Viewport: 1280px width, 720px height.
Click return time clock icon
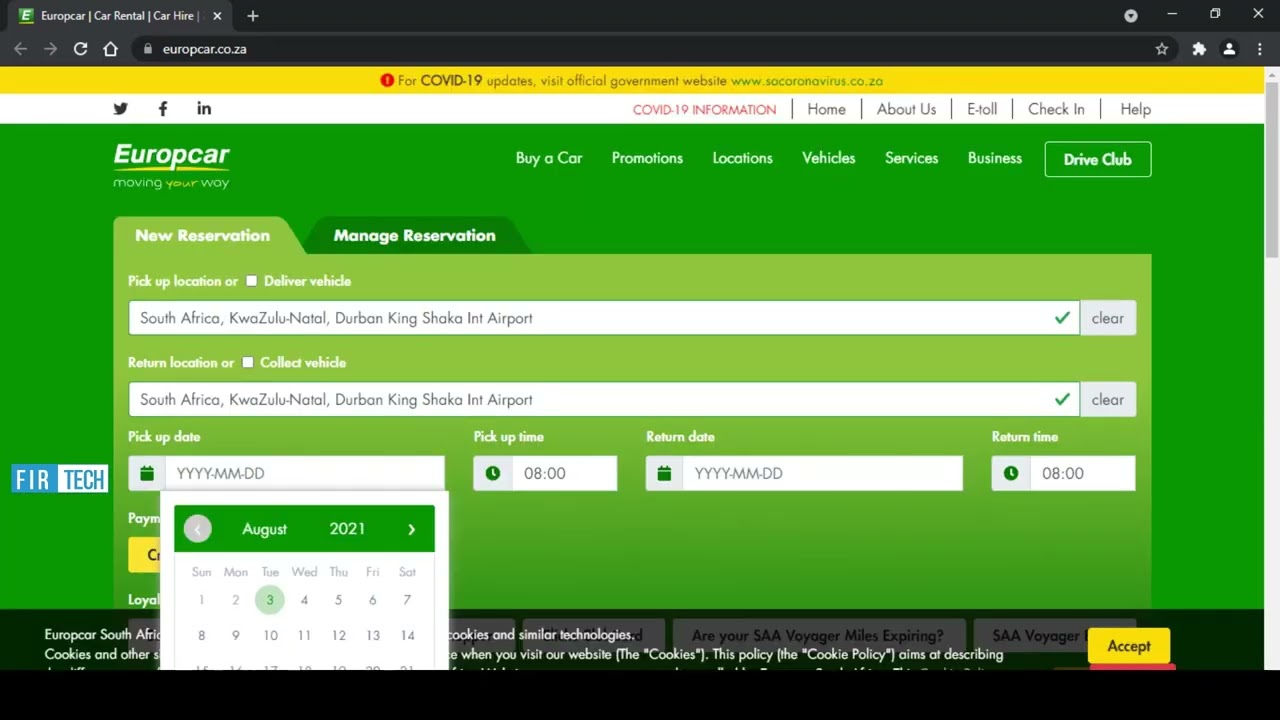tap(1011, 473)
